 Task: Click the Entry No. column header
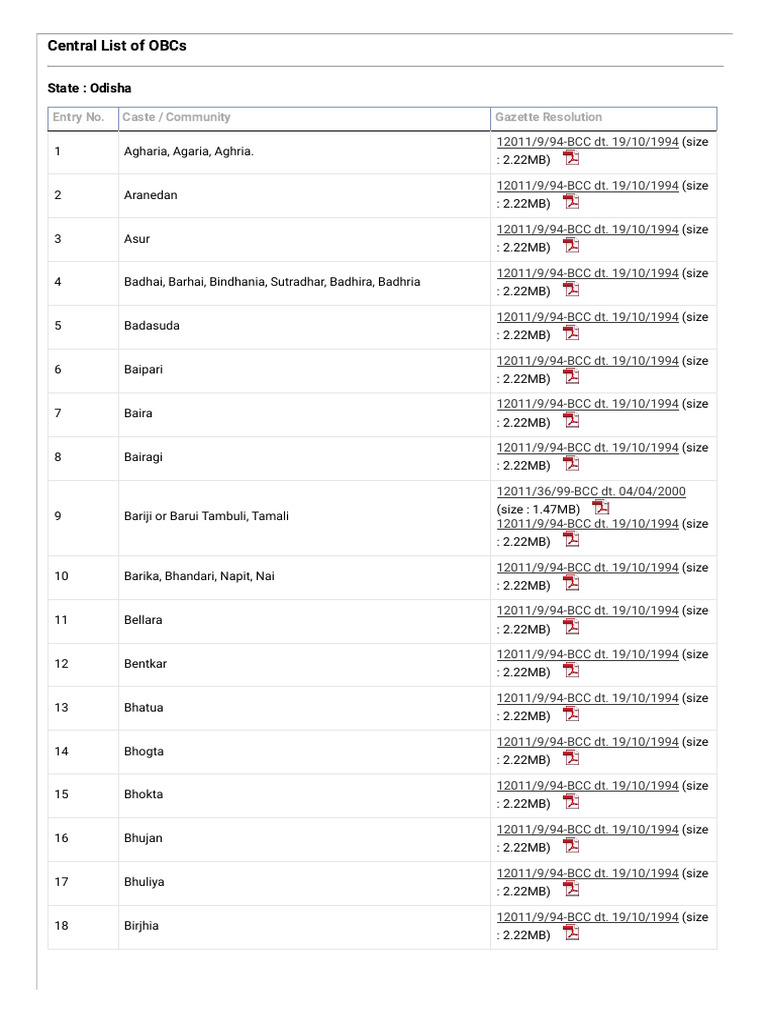pyautogui.click(x=79, y=117)
